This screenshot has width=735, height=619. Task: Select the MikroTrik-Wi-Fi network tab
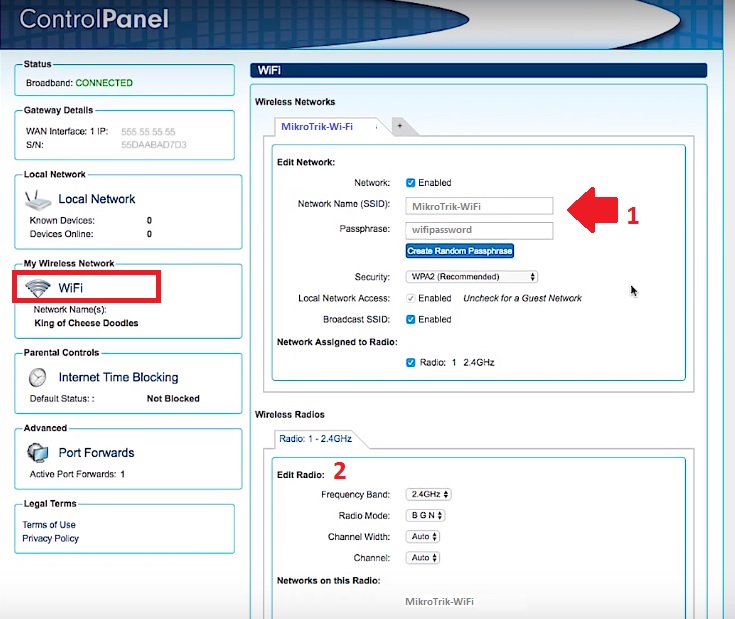(317, 127)
